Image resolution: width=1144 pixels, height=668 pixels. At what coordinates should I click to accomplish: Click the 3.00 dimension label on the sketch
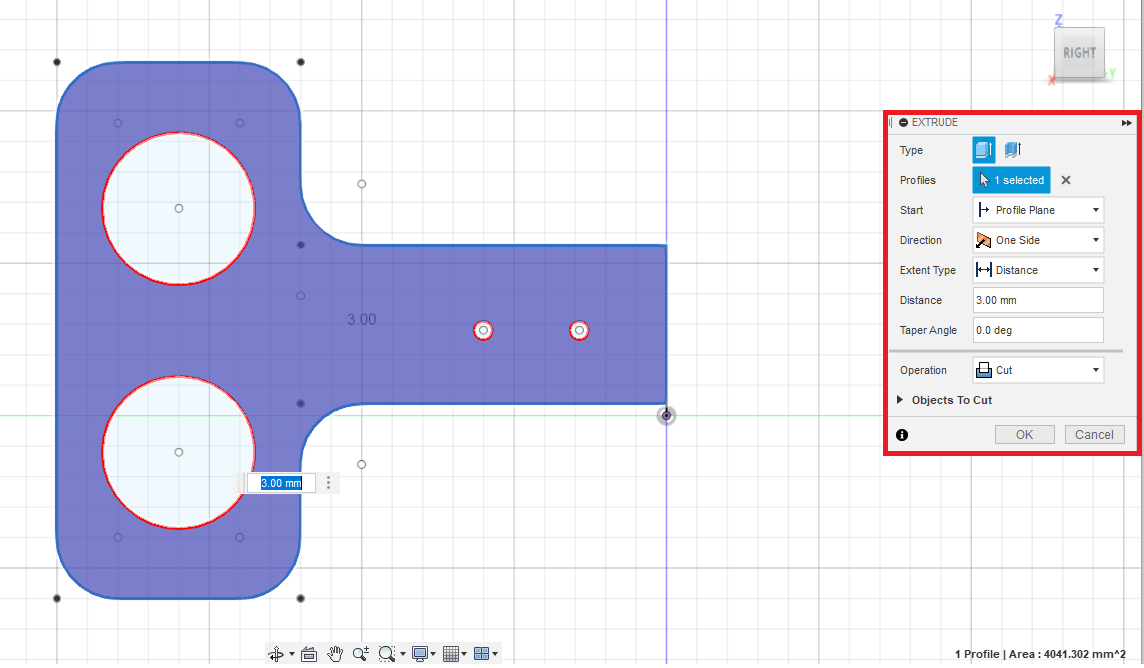pos(362,319)
